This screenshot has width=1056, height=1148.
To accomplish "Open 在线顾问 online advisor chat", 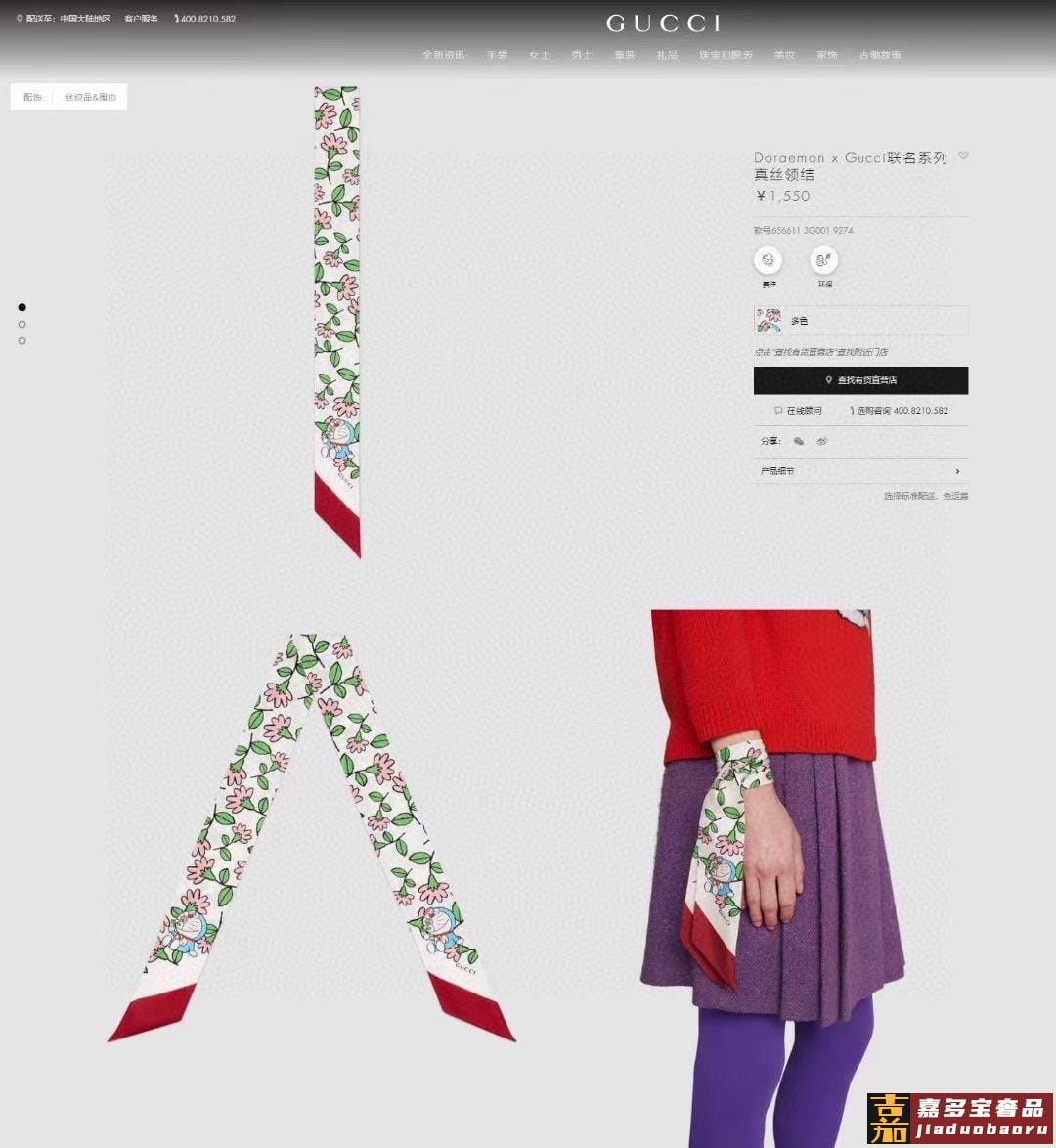I will (x=798, y=411).
